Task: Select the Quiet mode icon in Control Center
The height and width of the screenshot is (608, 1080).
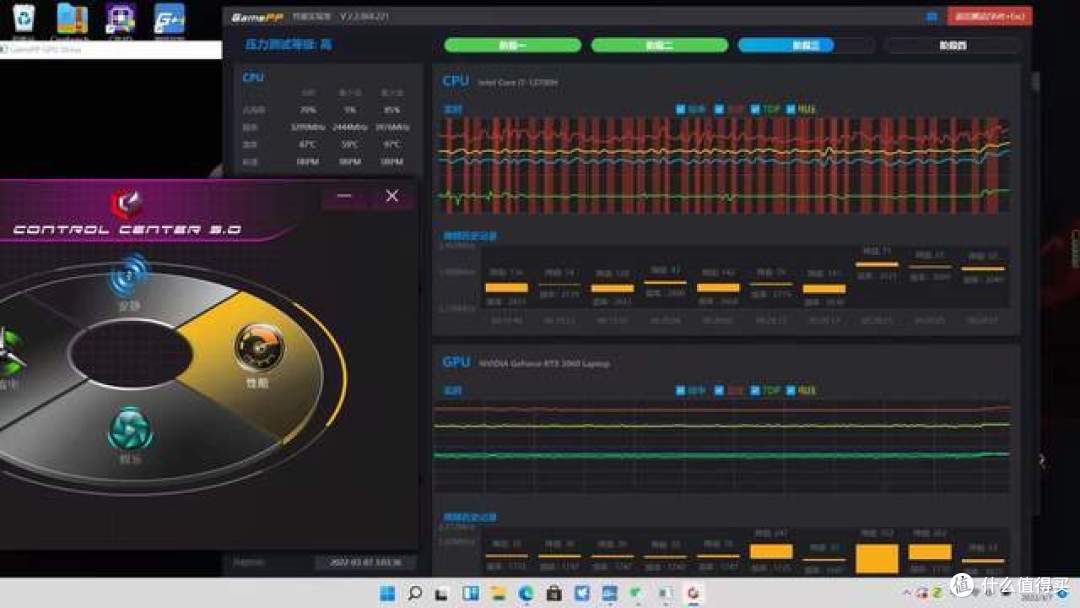Action: coord(130,275)
